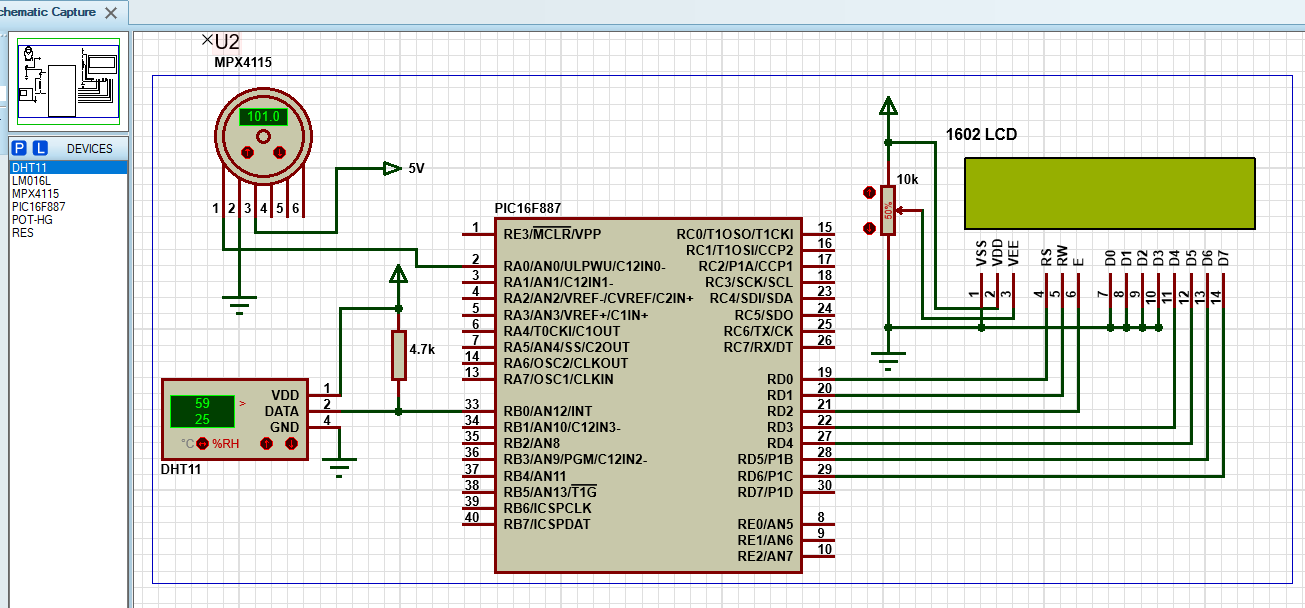The image size is (1305, 608).
Task: Click the 5V power terminal symbol
Action: click(393, 170)
